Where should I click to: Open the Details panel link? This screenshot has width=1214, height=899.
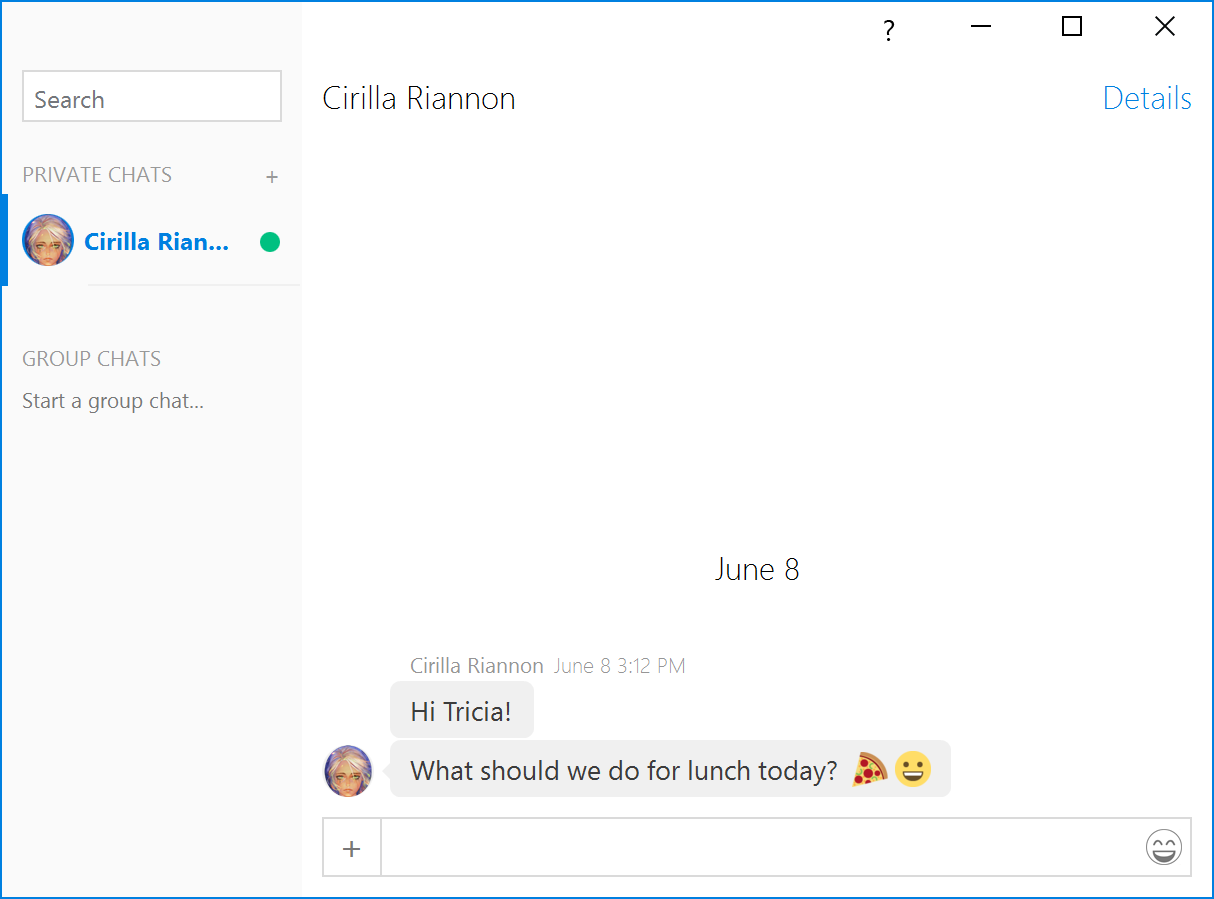(x=1147, y=98)
